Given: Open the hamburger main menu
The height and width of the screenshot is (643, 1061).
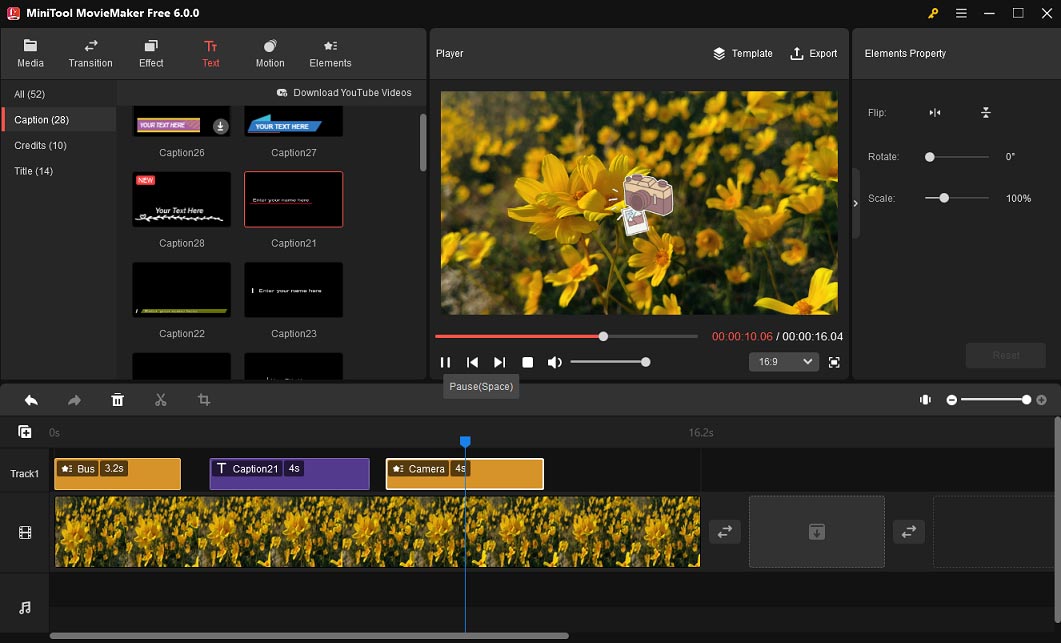Looking at the screenshot, I should click(x=961, y=13).
